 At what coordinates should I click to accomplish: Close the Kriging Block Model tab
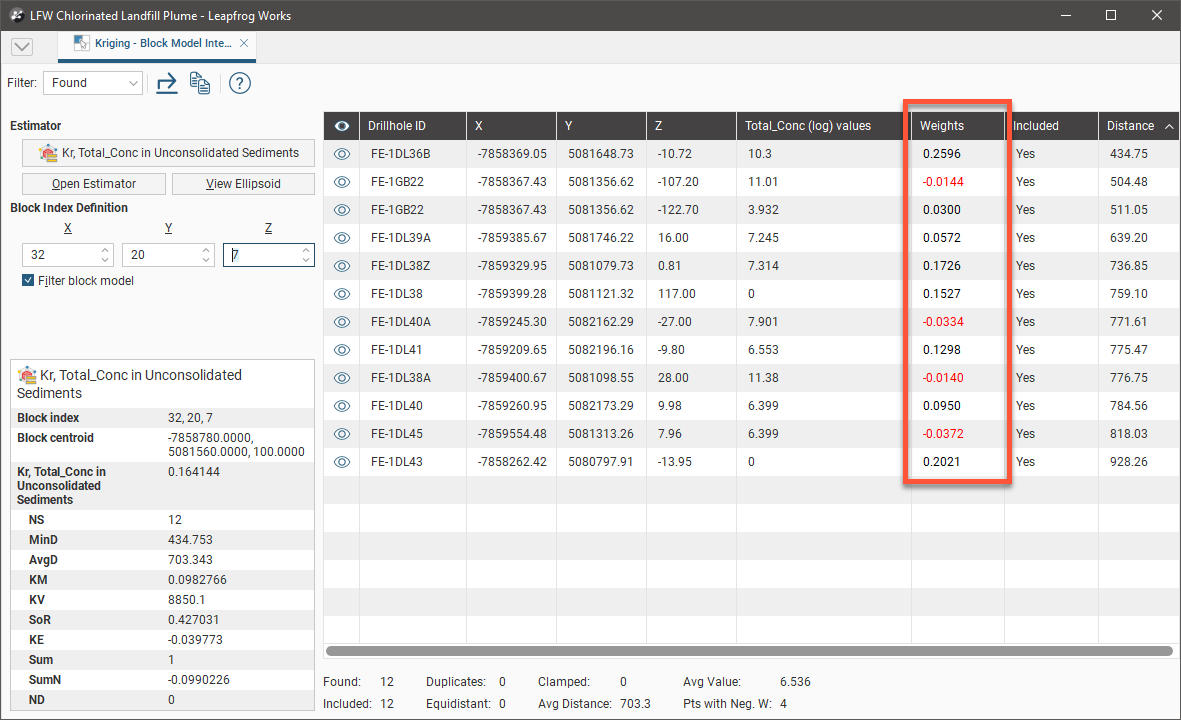[x=245, y=44]
